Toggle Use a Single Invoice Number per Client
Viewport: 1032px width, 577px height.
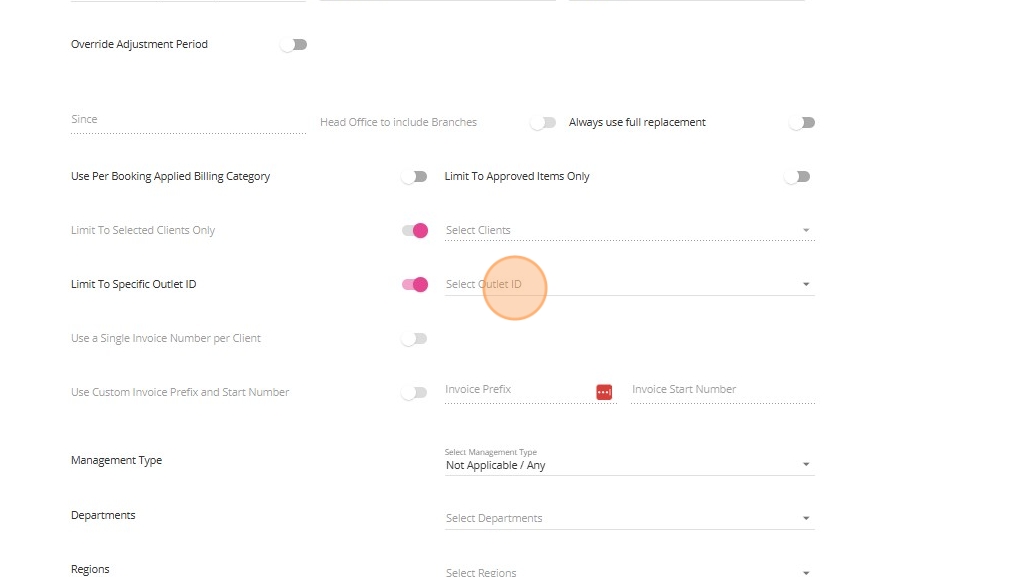414,338
